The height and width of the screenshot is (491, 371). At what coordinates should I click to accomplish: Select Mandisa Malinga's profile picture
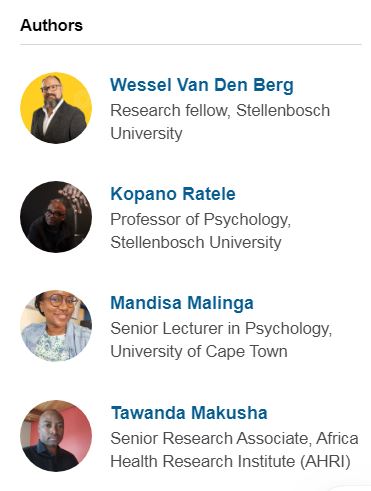(x=56, y=326)
